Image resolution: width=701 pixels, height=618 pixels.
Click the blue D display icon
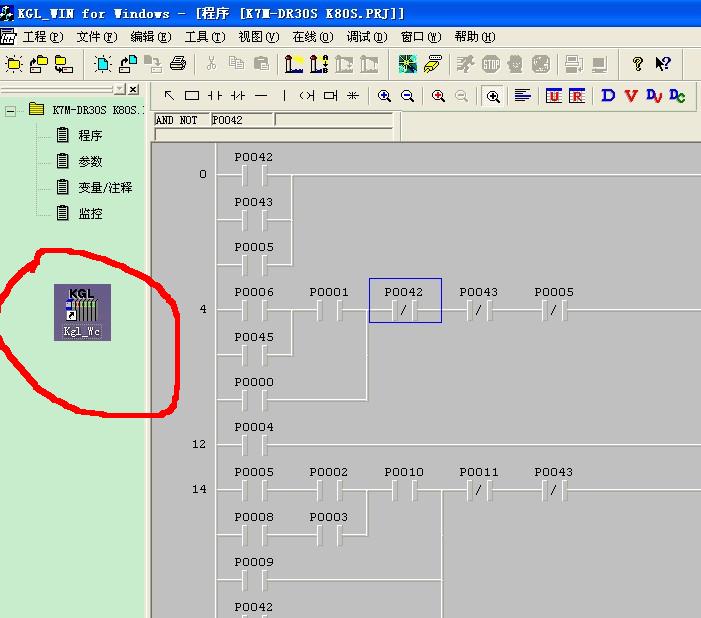[x=607, y=96]
